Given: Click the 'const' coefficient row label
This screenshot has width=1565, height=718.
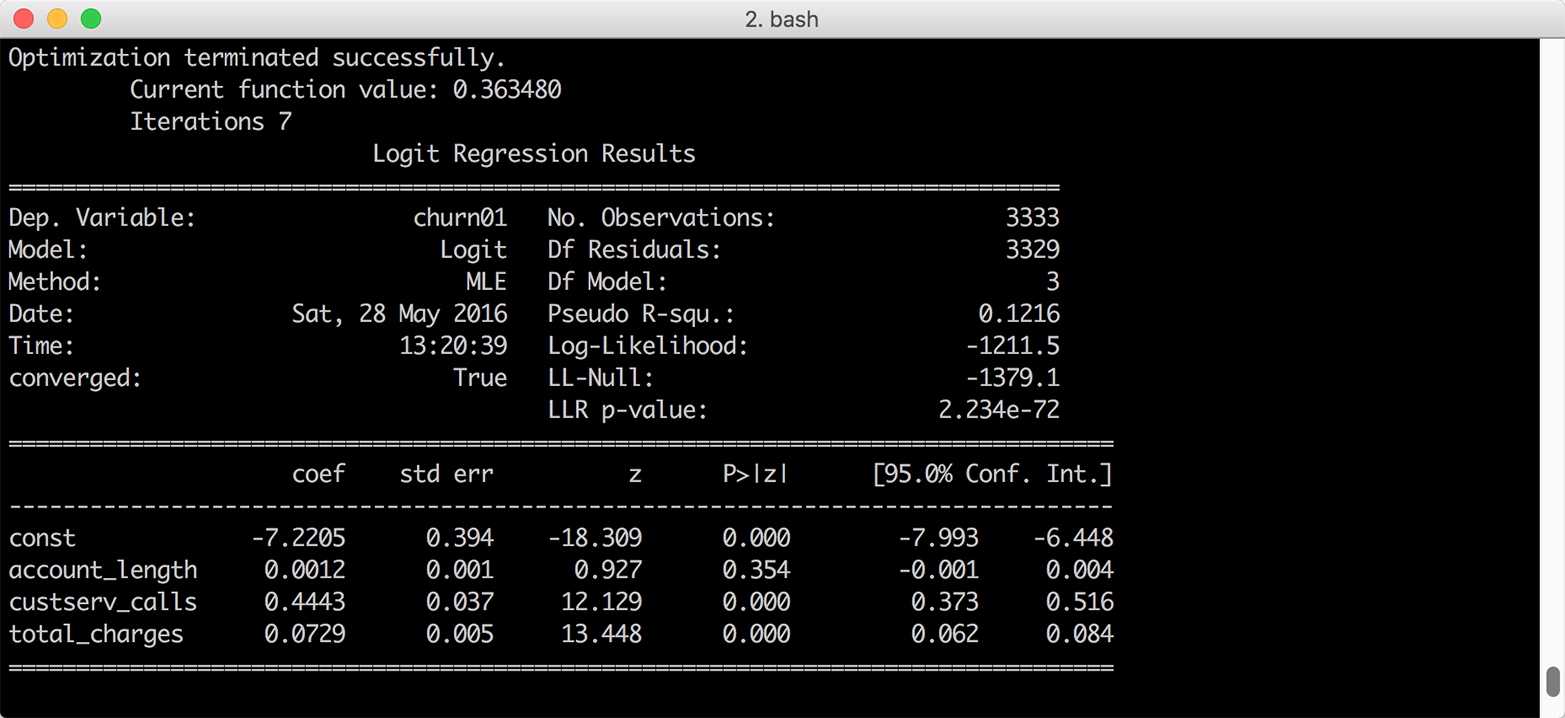Looking at the screenshot, I should click(x=43, y=537).
